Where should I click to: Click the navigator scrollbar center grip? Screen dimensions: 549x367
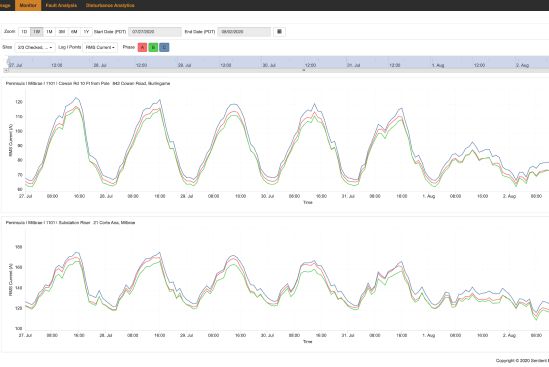(304, 70)
